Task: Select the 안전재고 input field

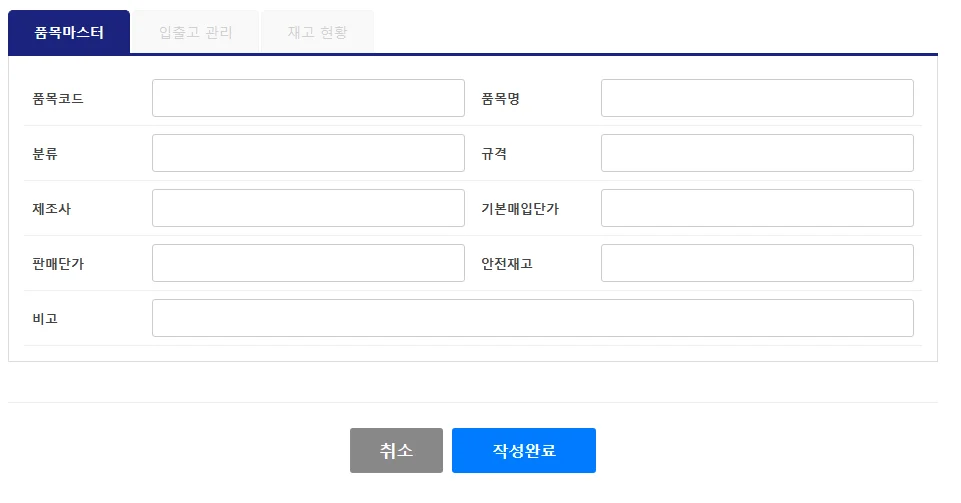Action: click(758, 263)
